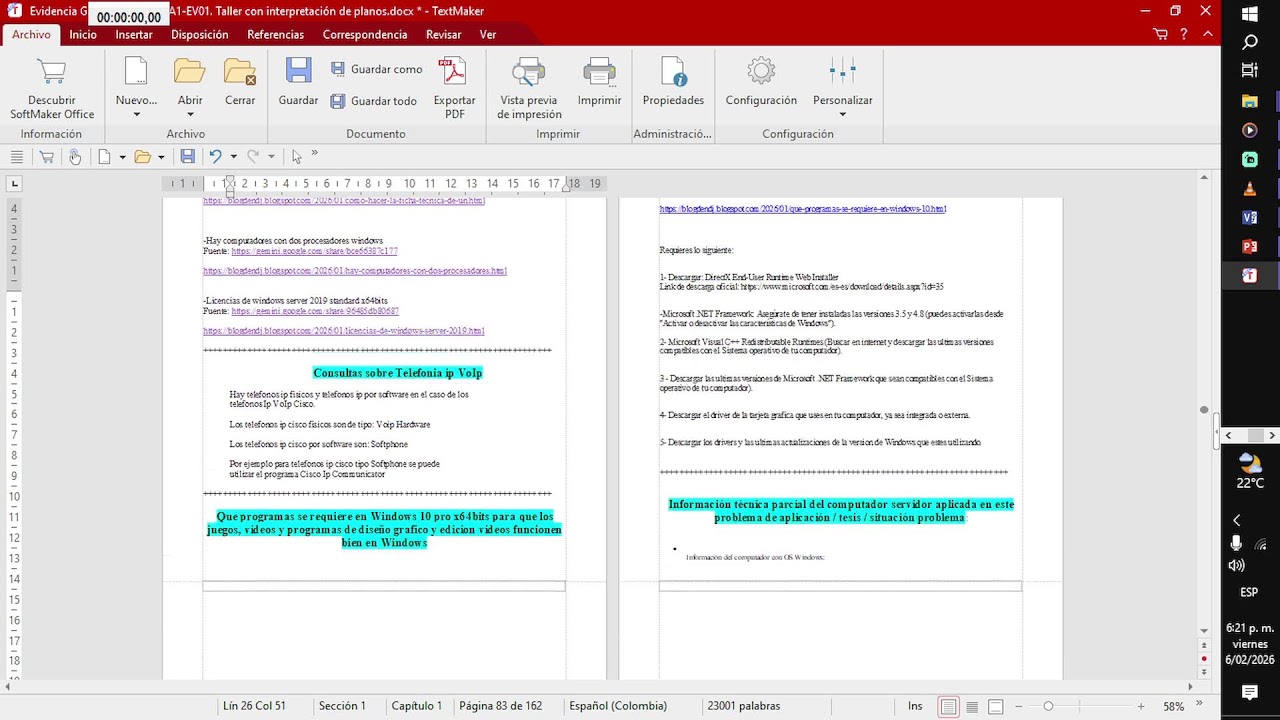
Task: Toggle the hand pan tool in quick toolbar
Action: pos(74,156)
